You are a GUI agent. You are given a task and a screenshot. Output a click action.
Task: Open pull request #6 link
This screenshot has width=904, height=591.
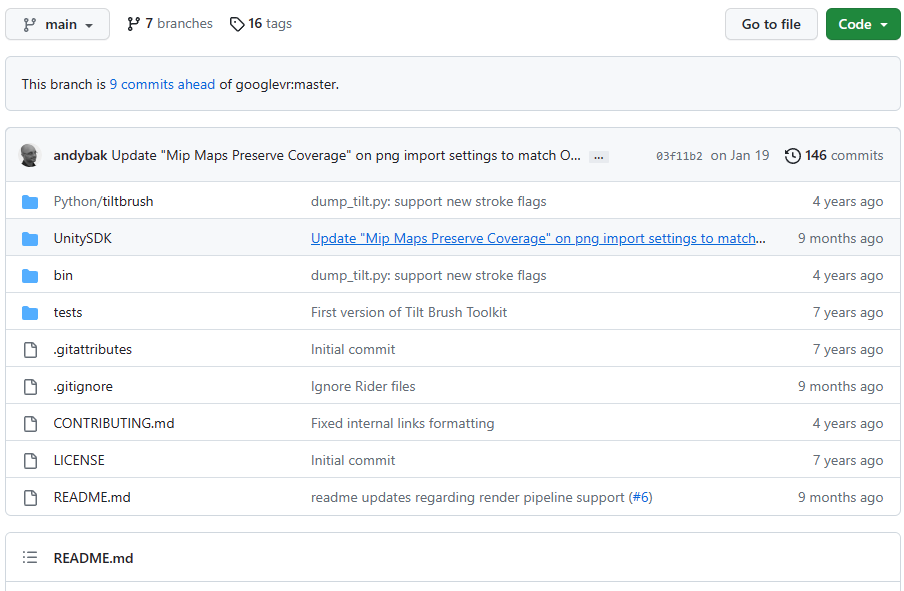pyautogui.click(x=640, y=498)
